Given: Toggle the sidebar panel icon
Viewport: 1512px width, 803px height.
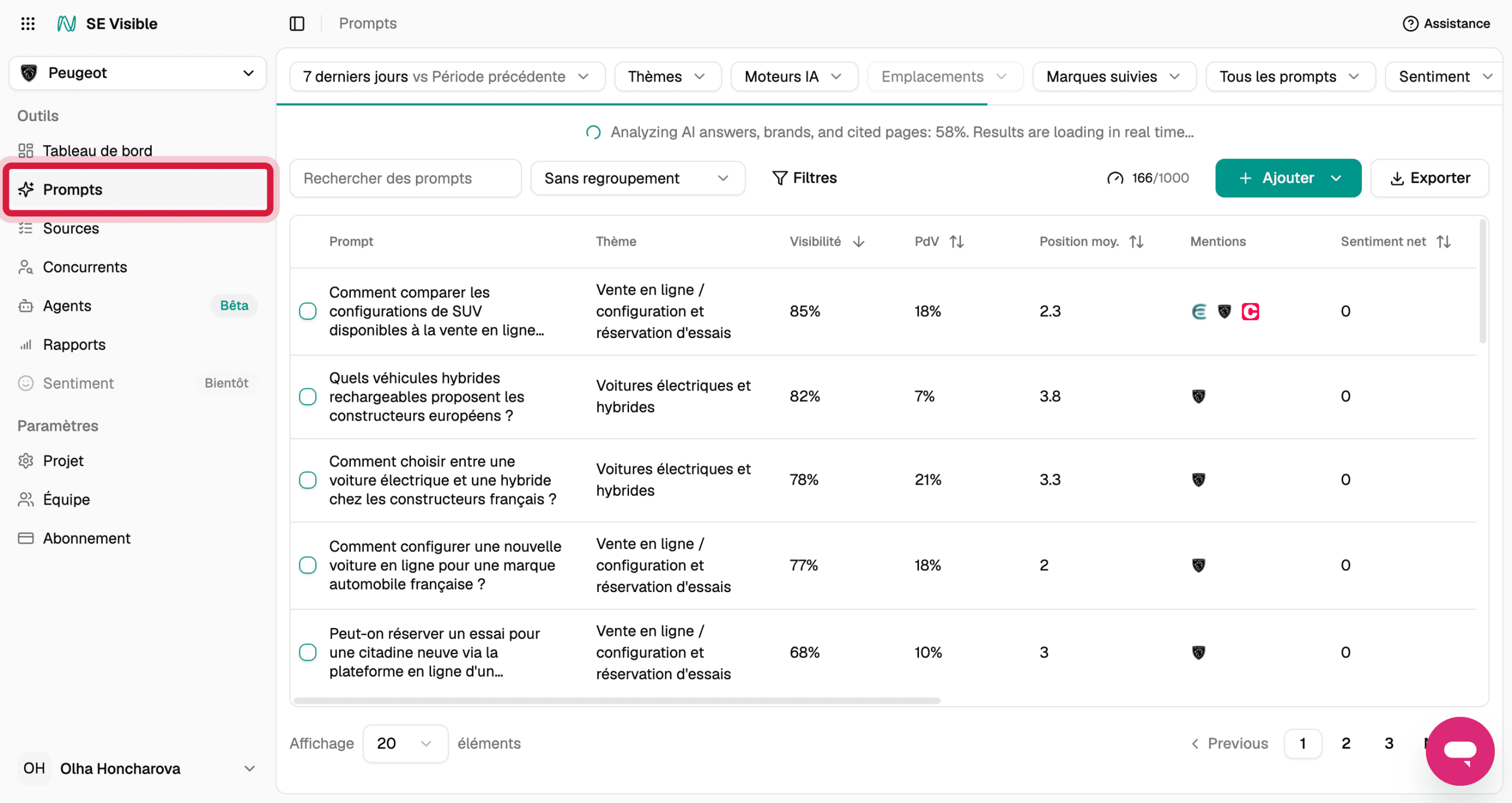Looking at the screenshot, I should click(297, 24).
